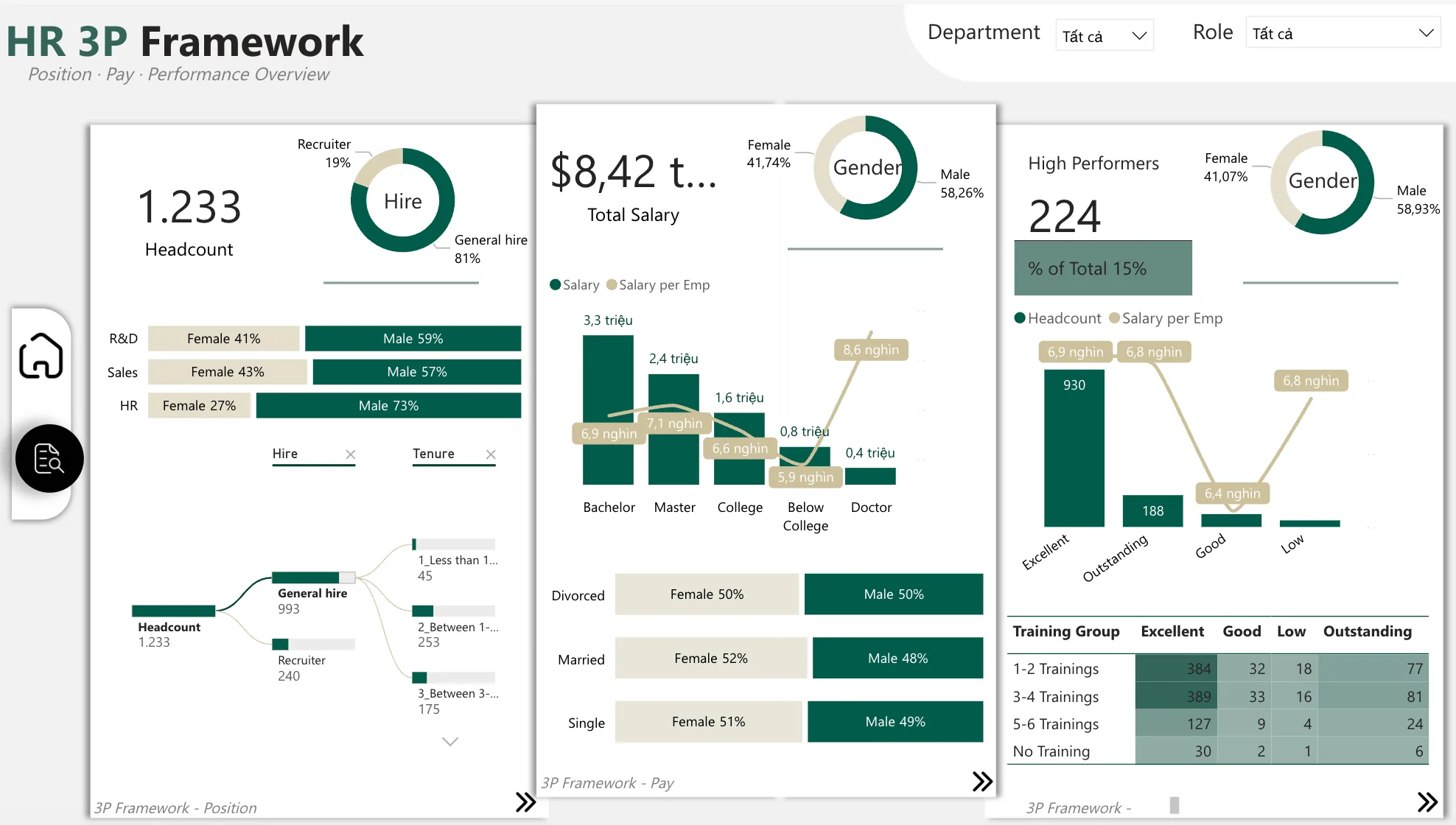Remove the Tenure breakdown using its X icon
The height and width of the screenshot is (825, 1456).
491,454
